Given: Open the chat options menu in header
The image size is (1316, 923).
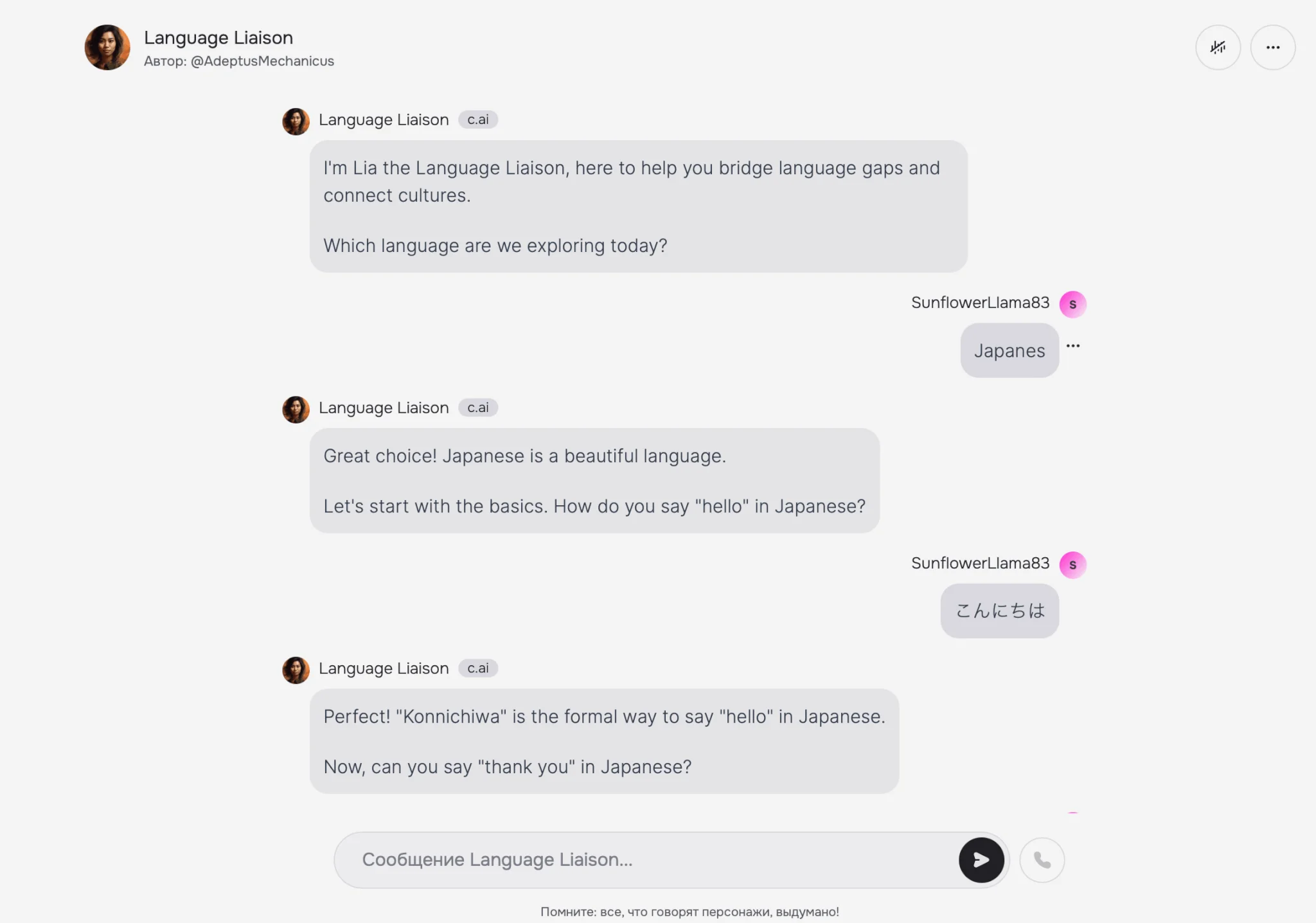Looking at the screenshot, I should [x=1272, y=48].
